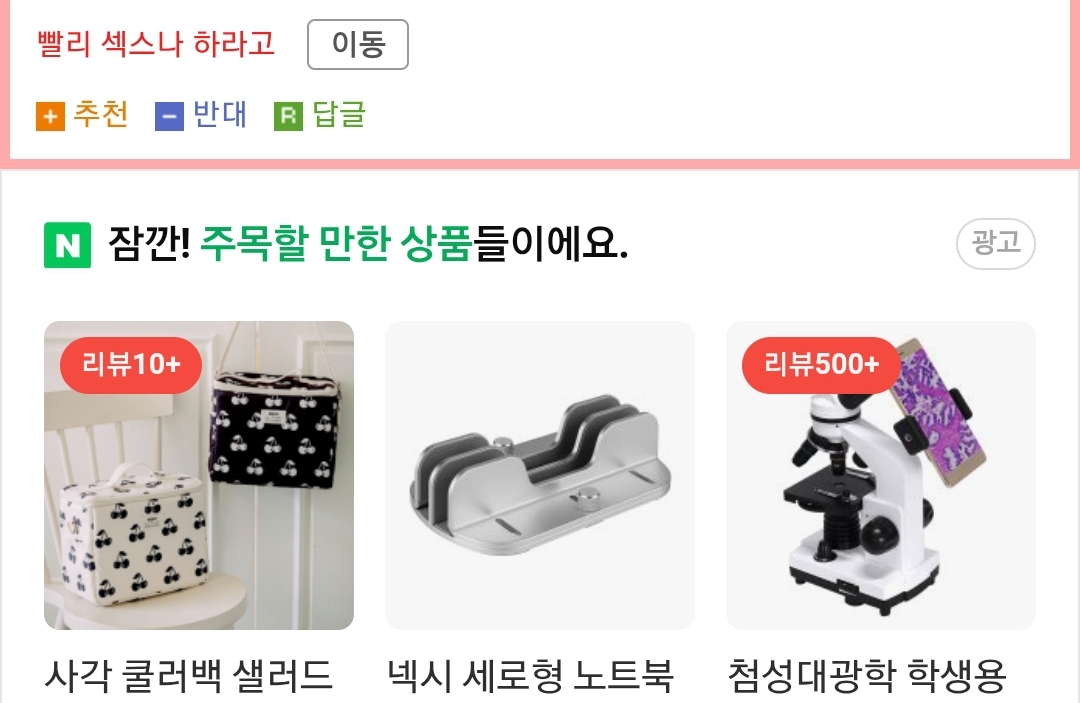Click the red 리뷰500+ badge
This screenshot has width=1080, height=703.
pyautogui.click(x=821, y=364)
